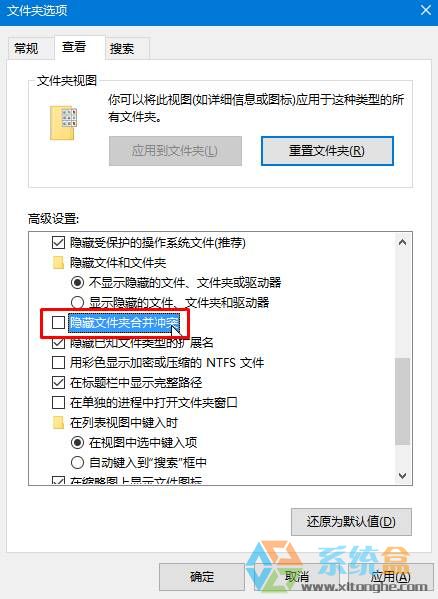The width and height of the screenshot is (438, 599).
Task: Click the scroll down arrow in list
Action: click(x=402, y=476)
